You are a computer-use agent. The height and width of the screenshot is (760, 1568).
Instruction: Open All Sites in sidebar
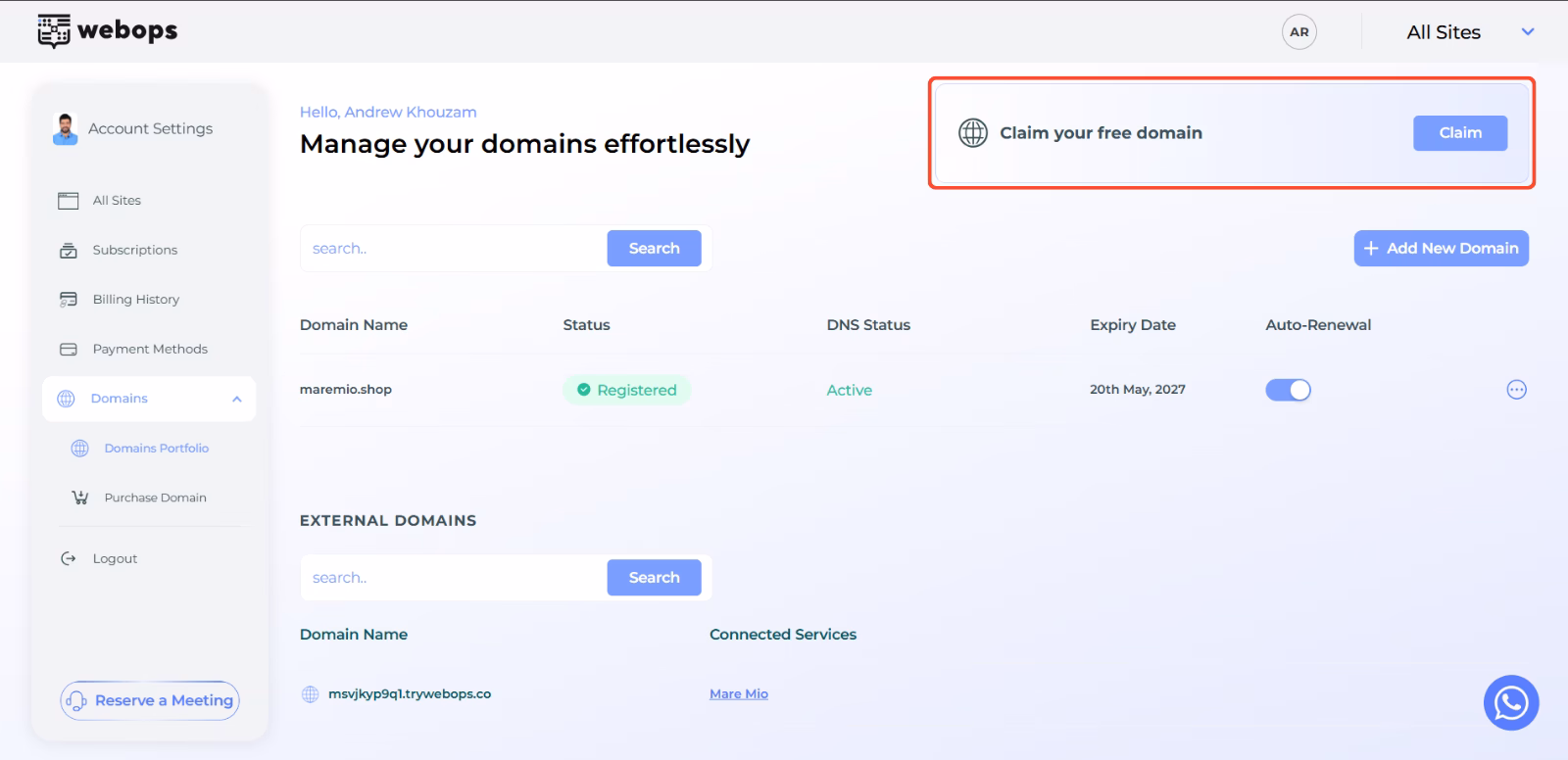tap(117, 201)
